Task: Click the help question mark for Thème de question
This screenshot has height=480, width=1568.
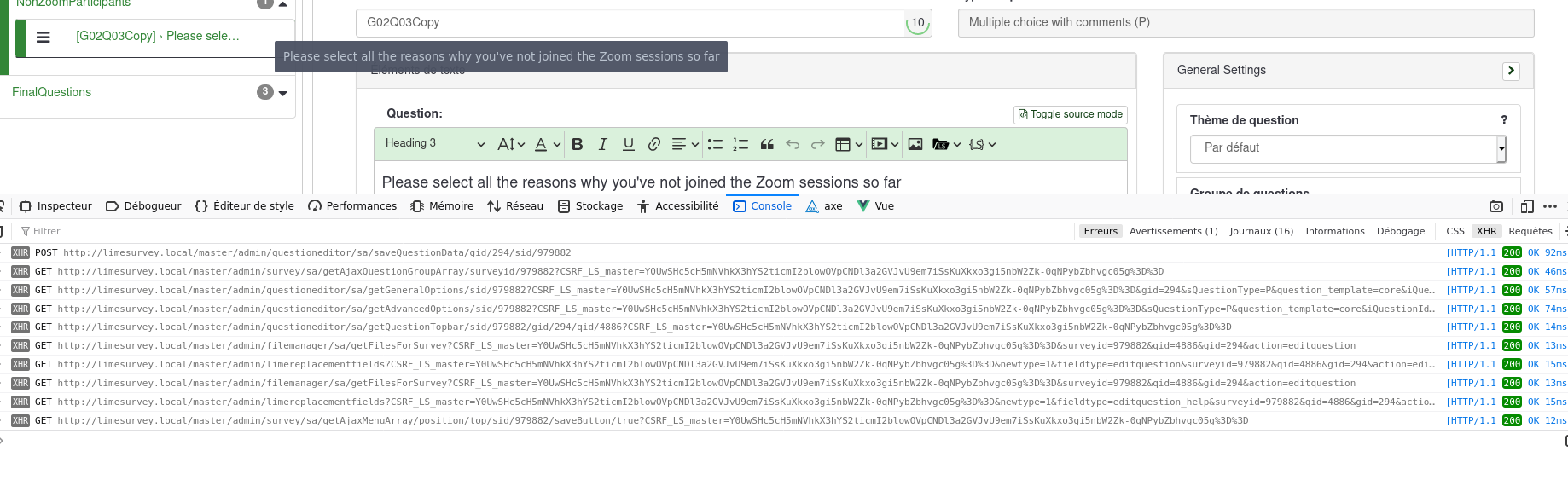Action: [x=1504, y=120]
